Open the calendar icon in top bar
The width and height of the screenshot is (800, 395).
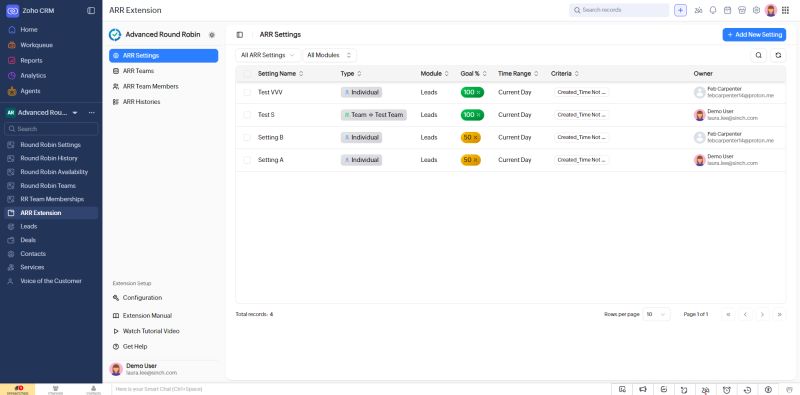pos(728,10)
